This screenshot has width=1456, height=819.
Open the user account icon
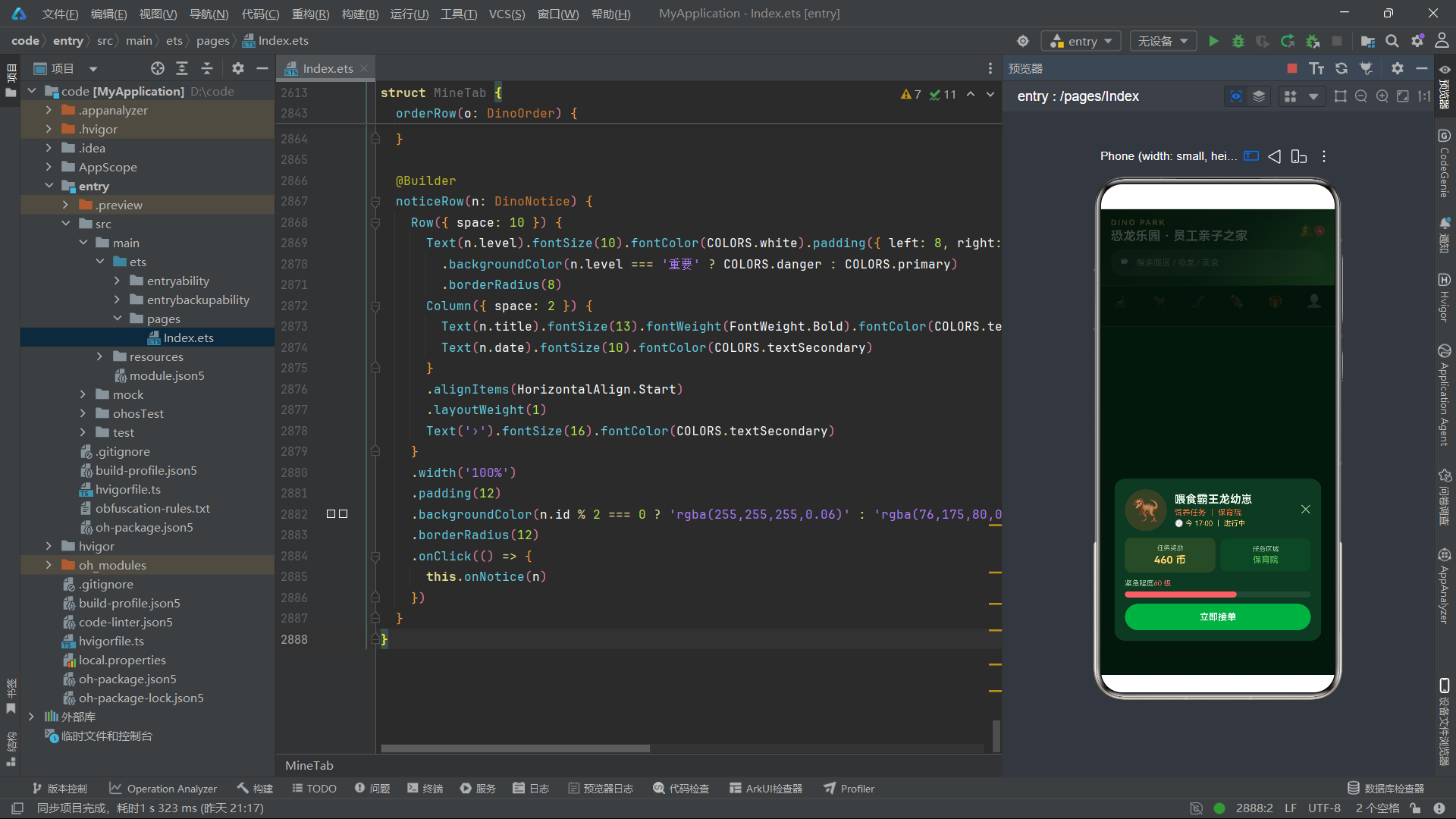(x=1442, y=41)
